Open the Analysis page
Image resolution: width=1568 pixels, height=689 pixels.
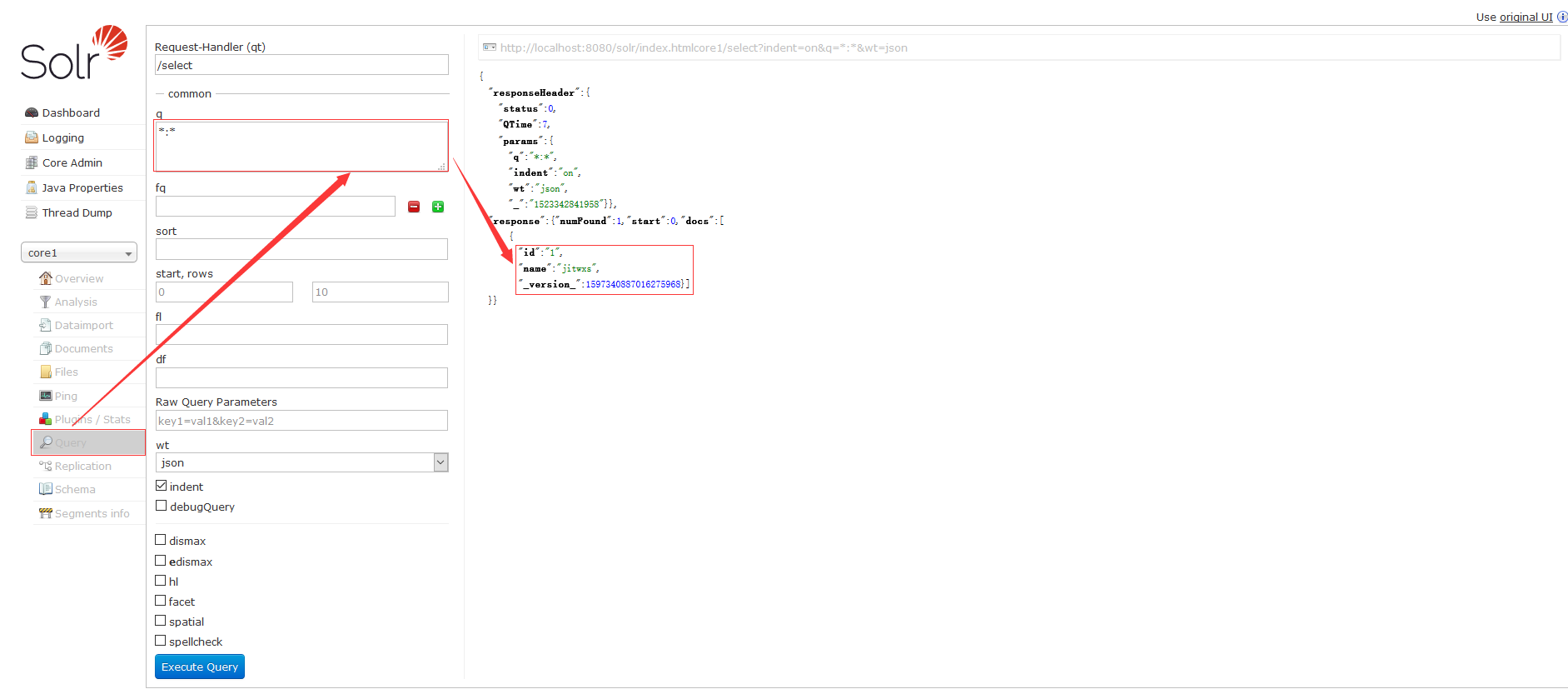pos(76,302)
